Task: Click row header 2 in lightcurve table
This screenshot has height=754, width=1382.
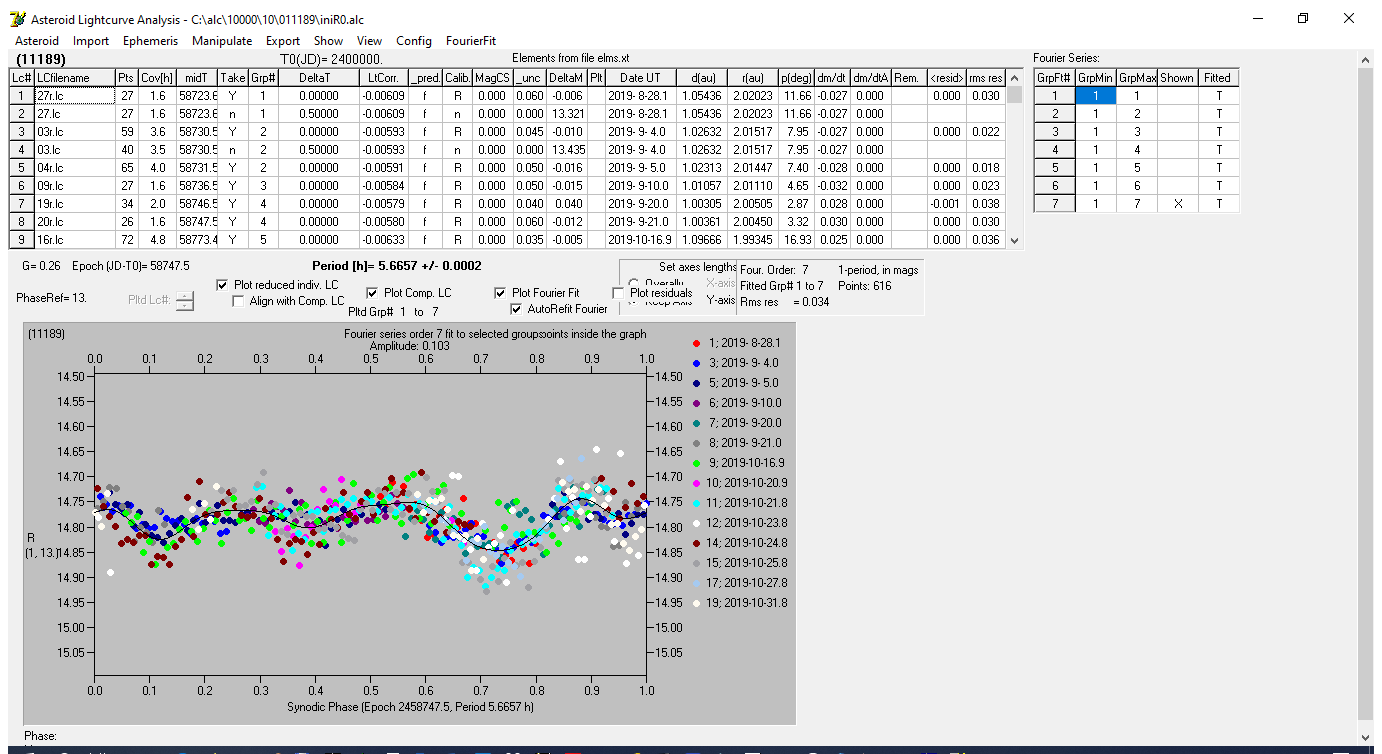Action: click(22, 114)
